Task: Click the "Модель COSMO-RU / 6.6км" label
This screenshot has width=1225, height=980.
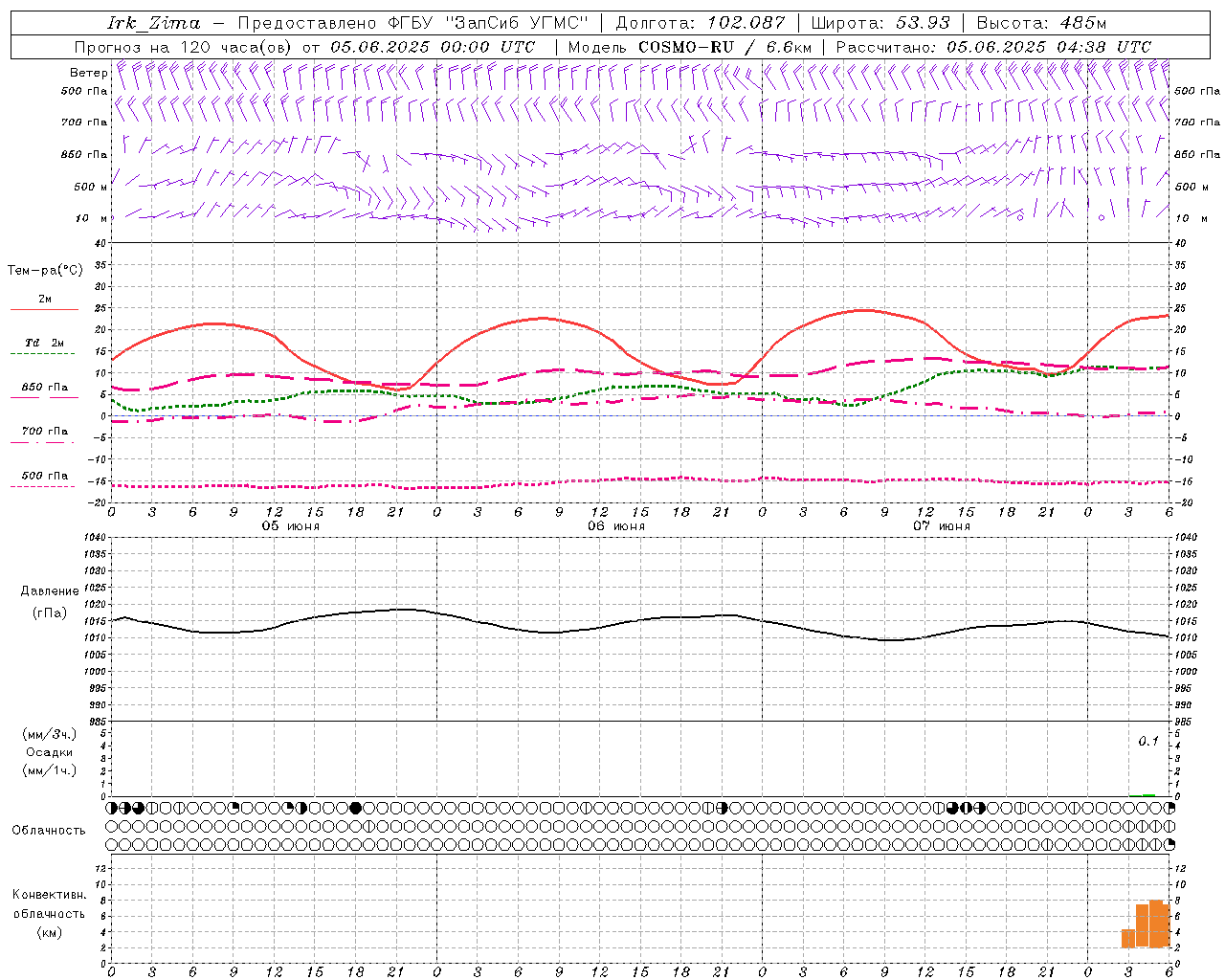Action: pos(689,47)
